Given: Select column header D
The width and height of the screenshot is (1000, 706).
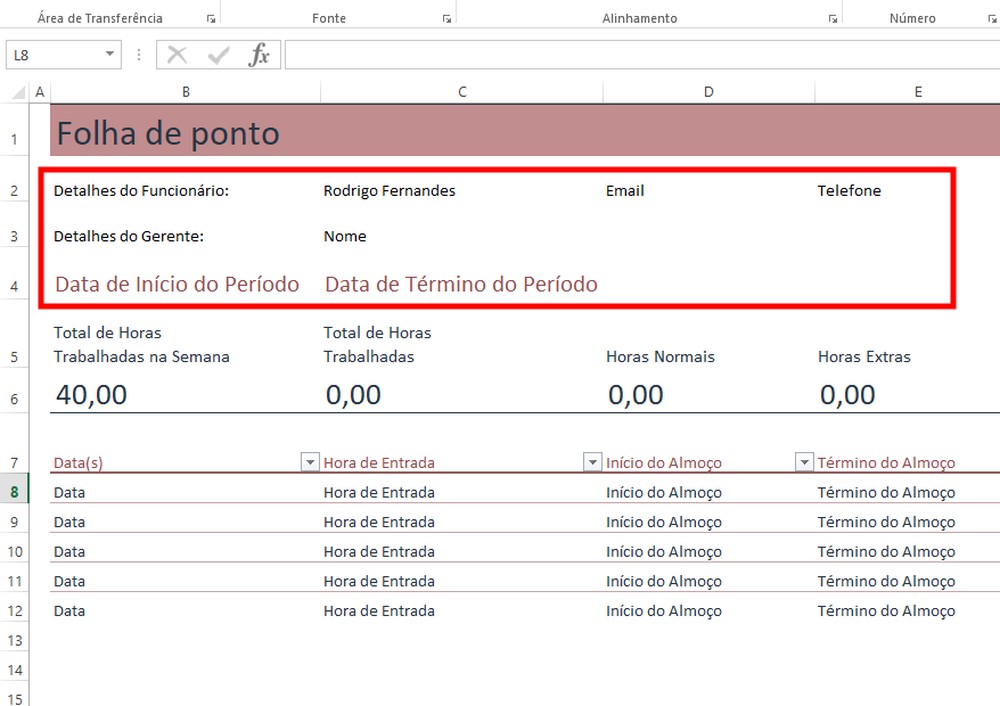Looking at the screenshot, I should [x=708, y=91].
